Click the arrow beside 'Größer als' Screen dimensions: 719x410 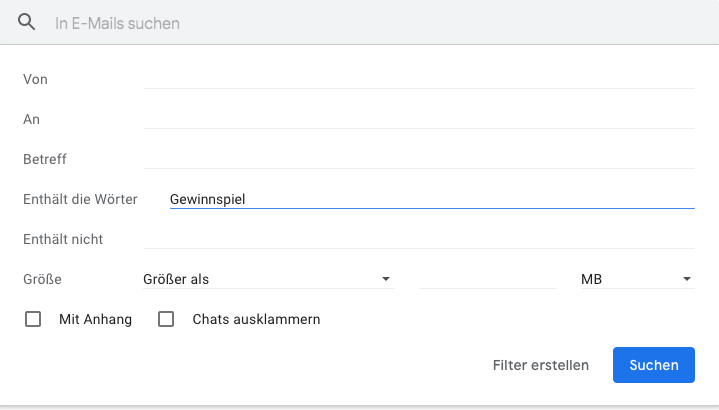tap(386, 279)
